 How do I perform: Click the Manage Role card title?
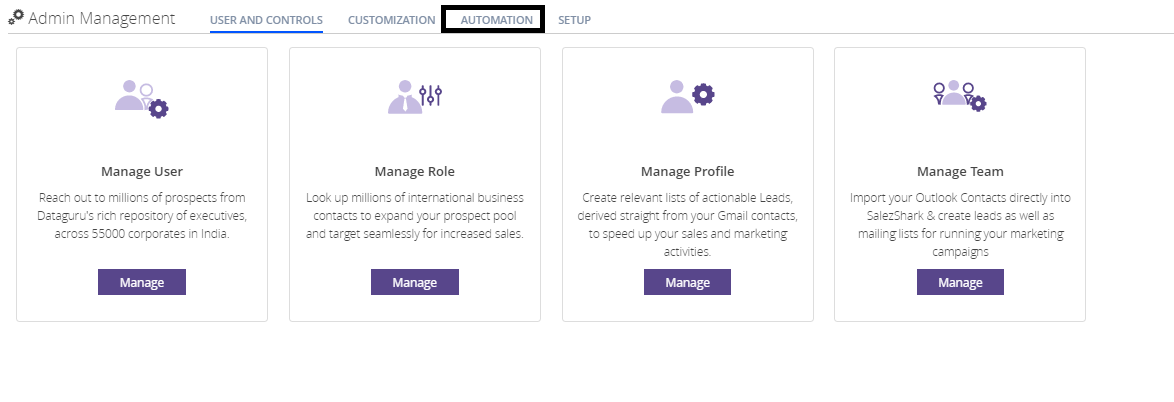[x=415, y=171]
